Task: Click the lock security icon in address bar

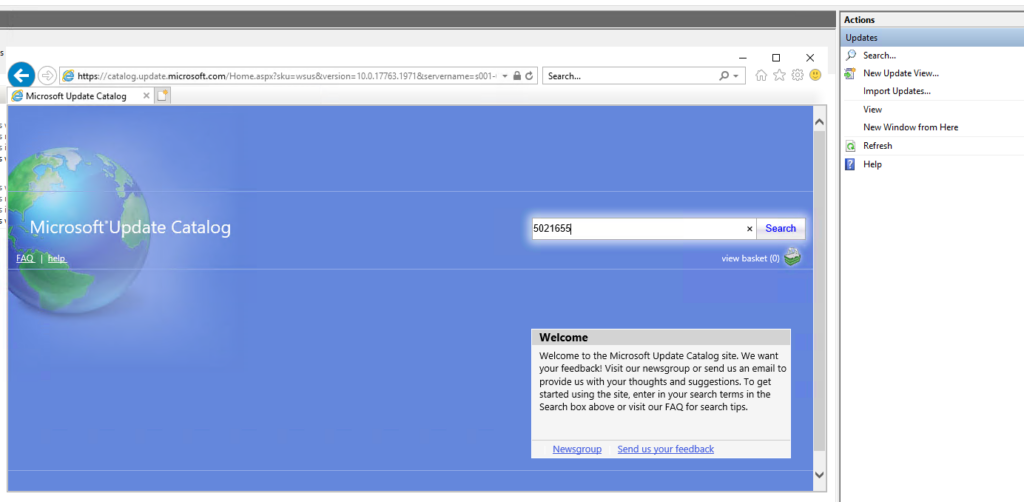Action: click(x=517, y=76)
